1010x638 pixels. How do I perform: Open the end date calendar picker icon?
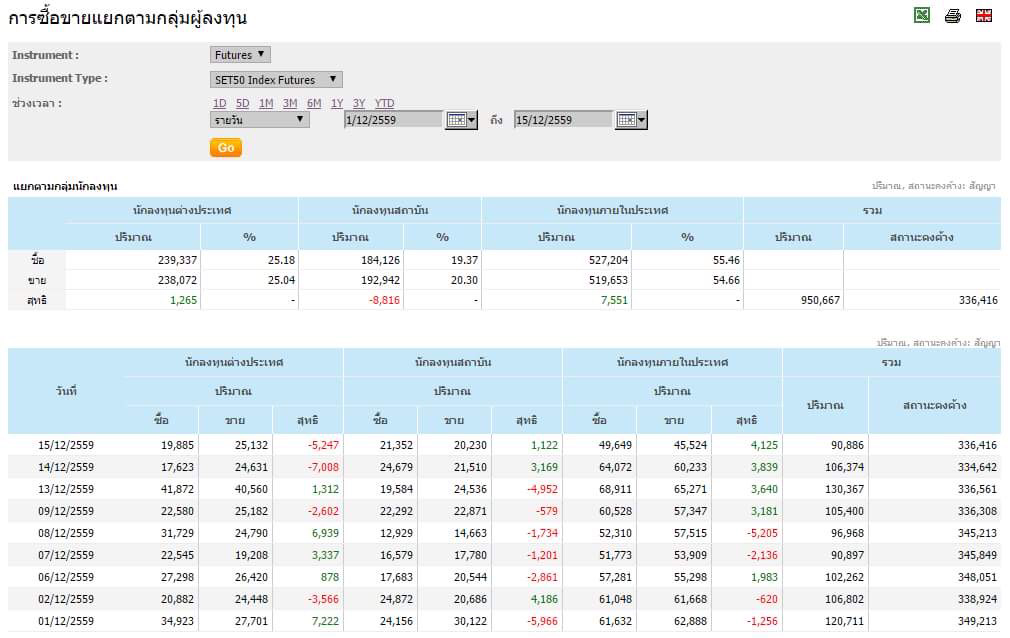[x=631, y=120]
